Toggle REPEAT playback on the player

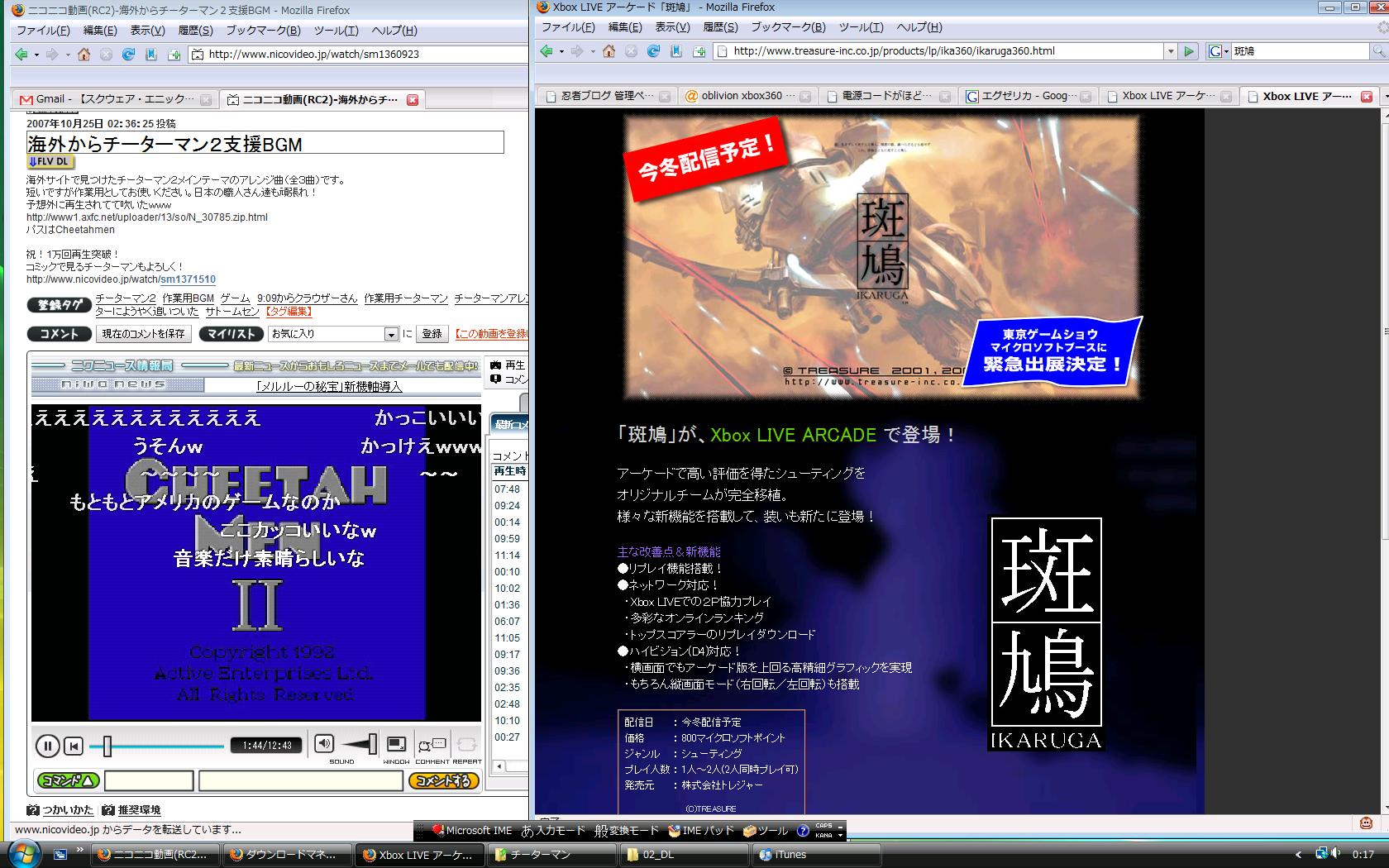click(466, 744)
